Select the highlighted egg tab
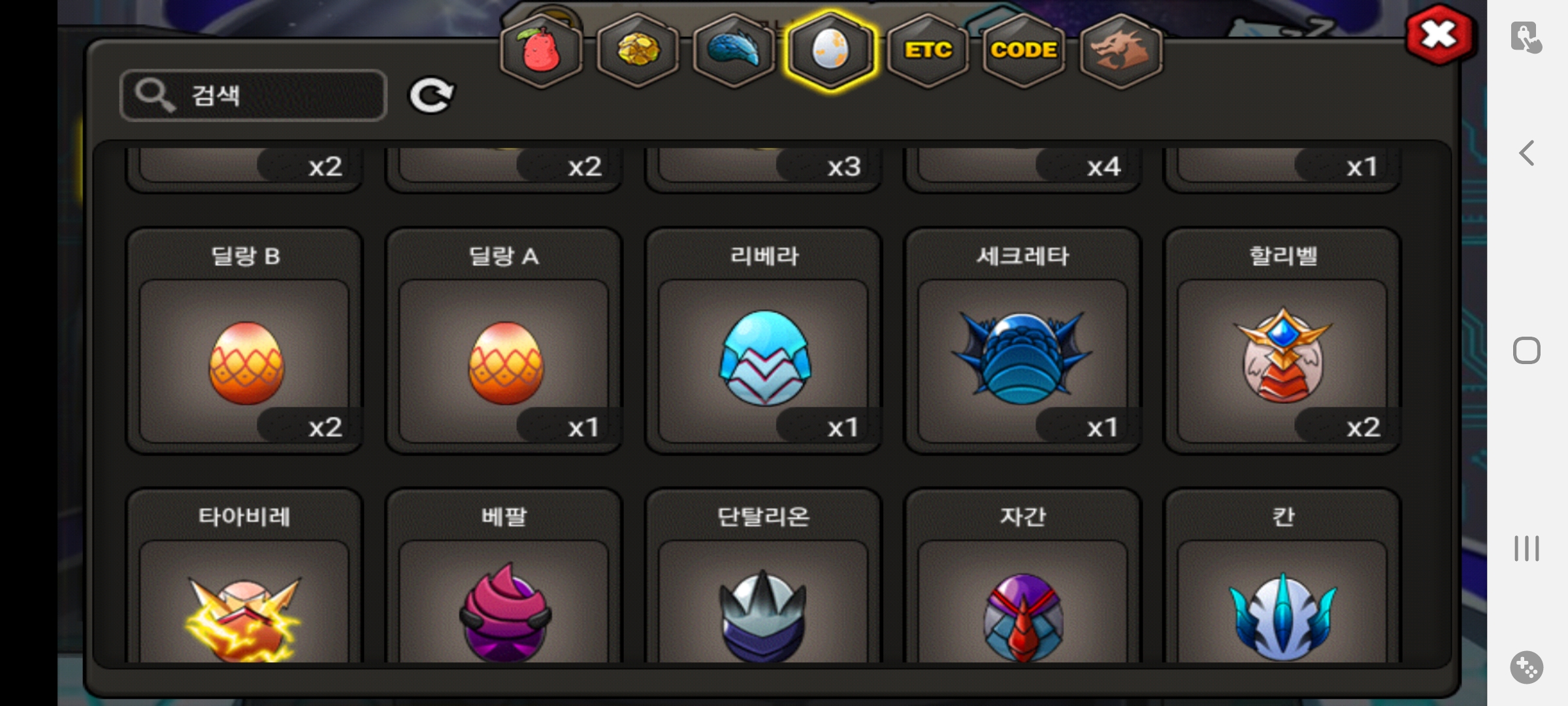The image size is (1568, 706). 830,51
